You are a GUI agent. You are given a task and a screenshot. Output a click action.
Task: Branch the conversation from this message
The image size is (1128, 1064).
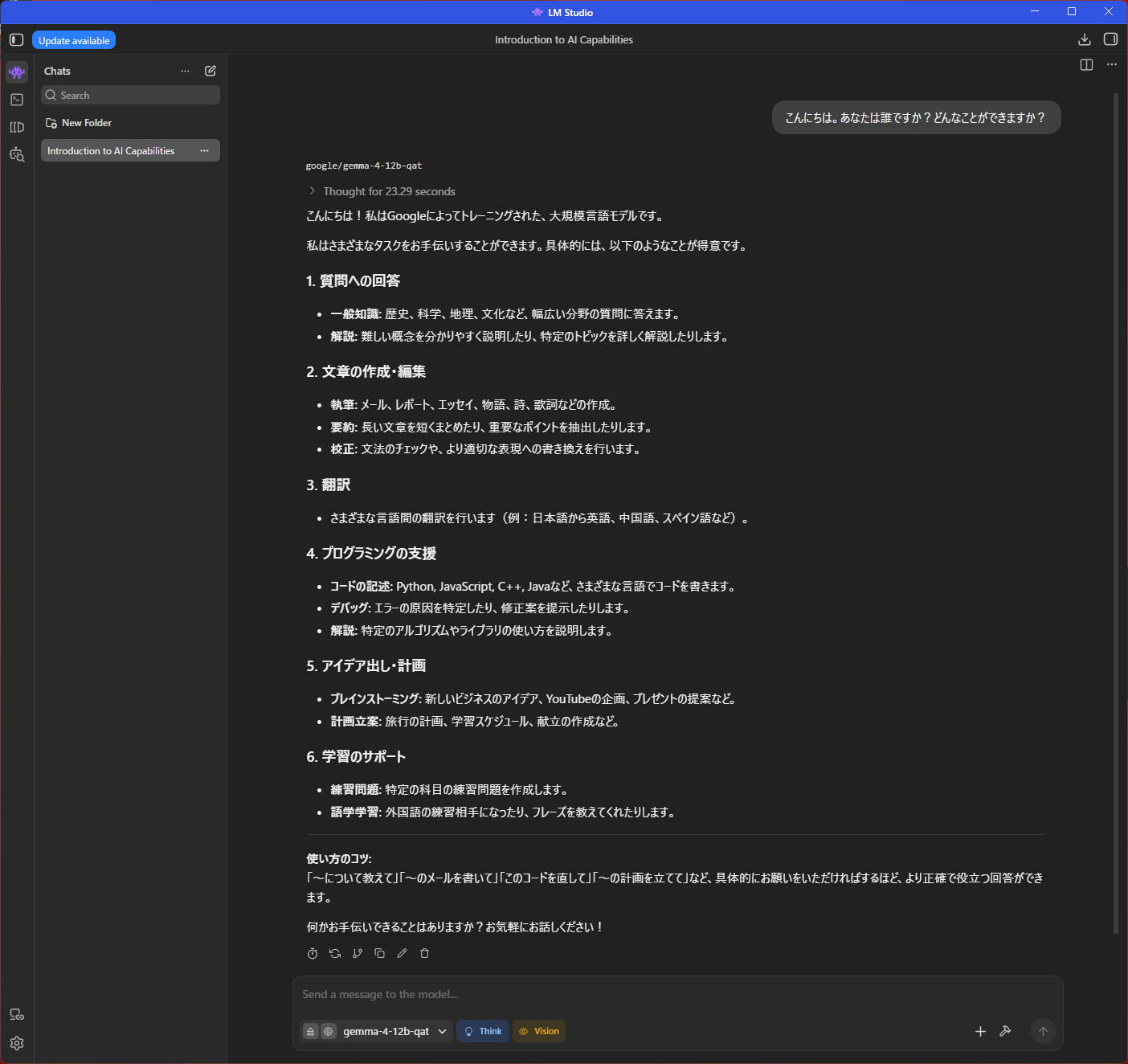pyautogui.click(x=358, y=953)
